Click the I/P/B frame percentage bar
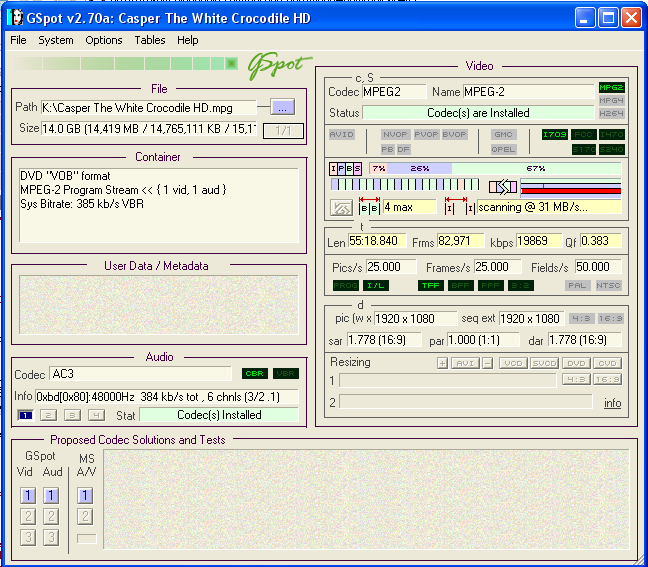The height and width of the screenshot is (567, 648). pos(495,169)
